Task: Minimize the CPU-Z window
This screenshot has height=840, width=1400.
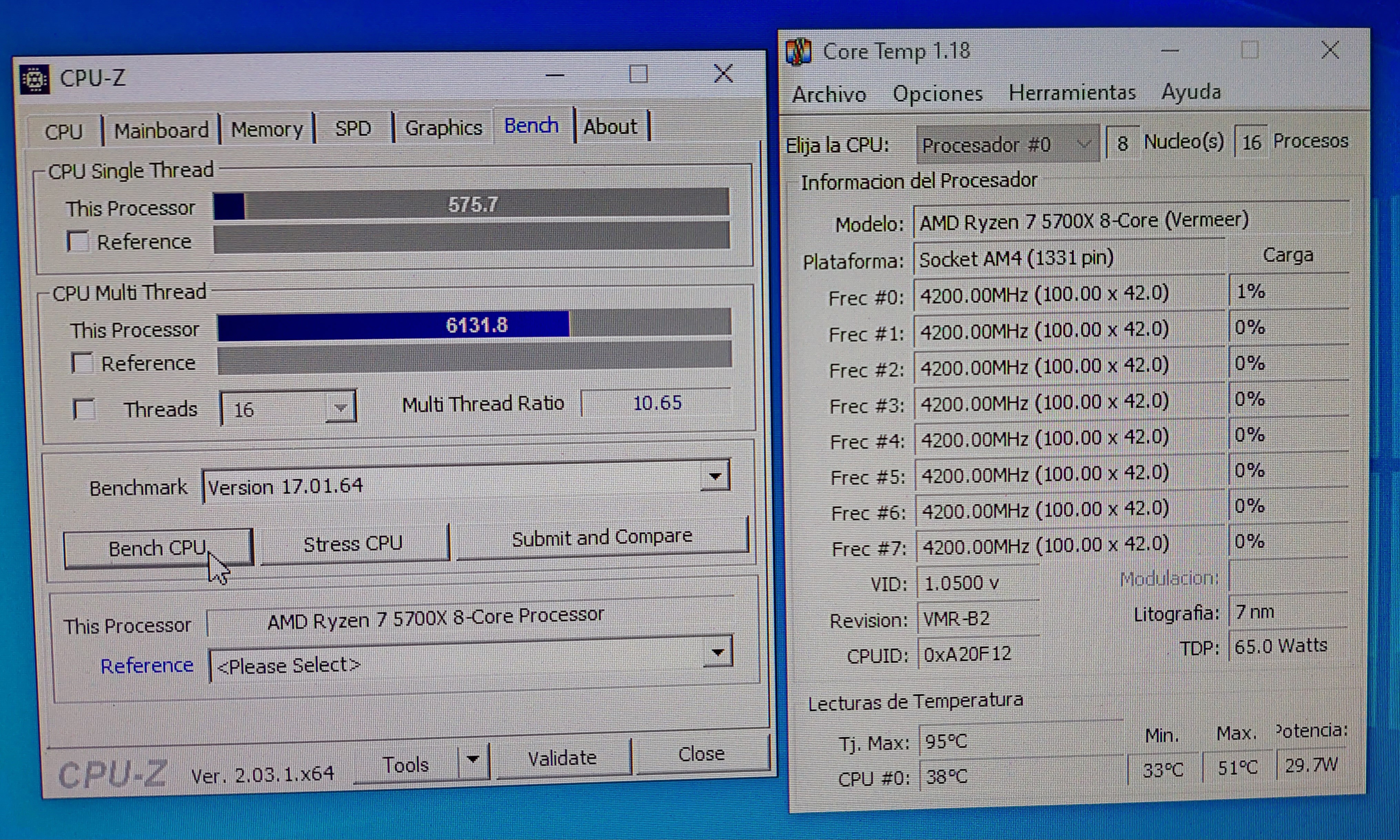Action: (555, 75)
